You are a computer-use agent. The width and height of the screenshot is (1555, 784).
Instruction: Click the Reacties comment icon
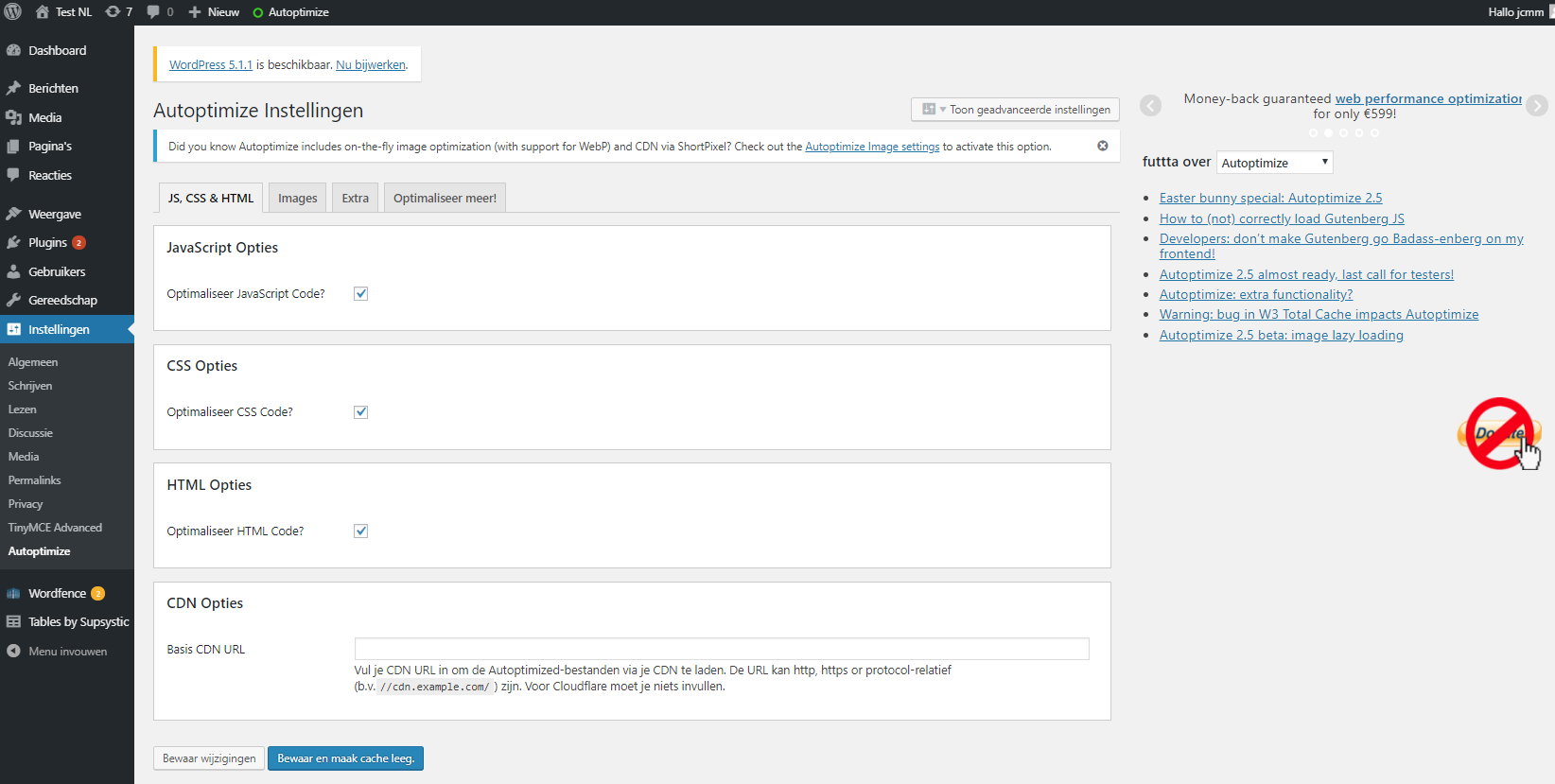click(13, 175)
